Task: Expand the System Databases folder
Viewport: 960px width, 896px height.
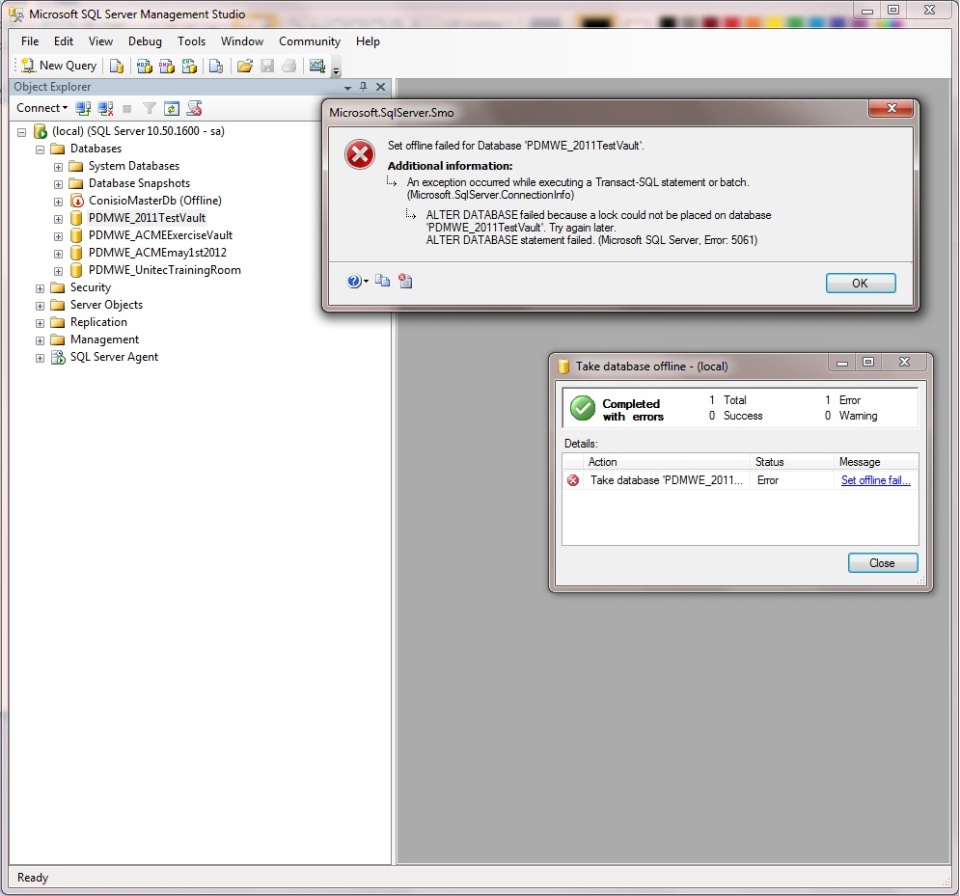Action: 58,167
